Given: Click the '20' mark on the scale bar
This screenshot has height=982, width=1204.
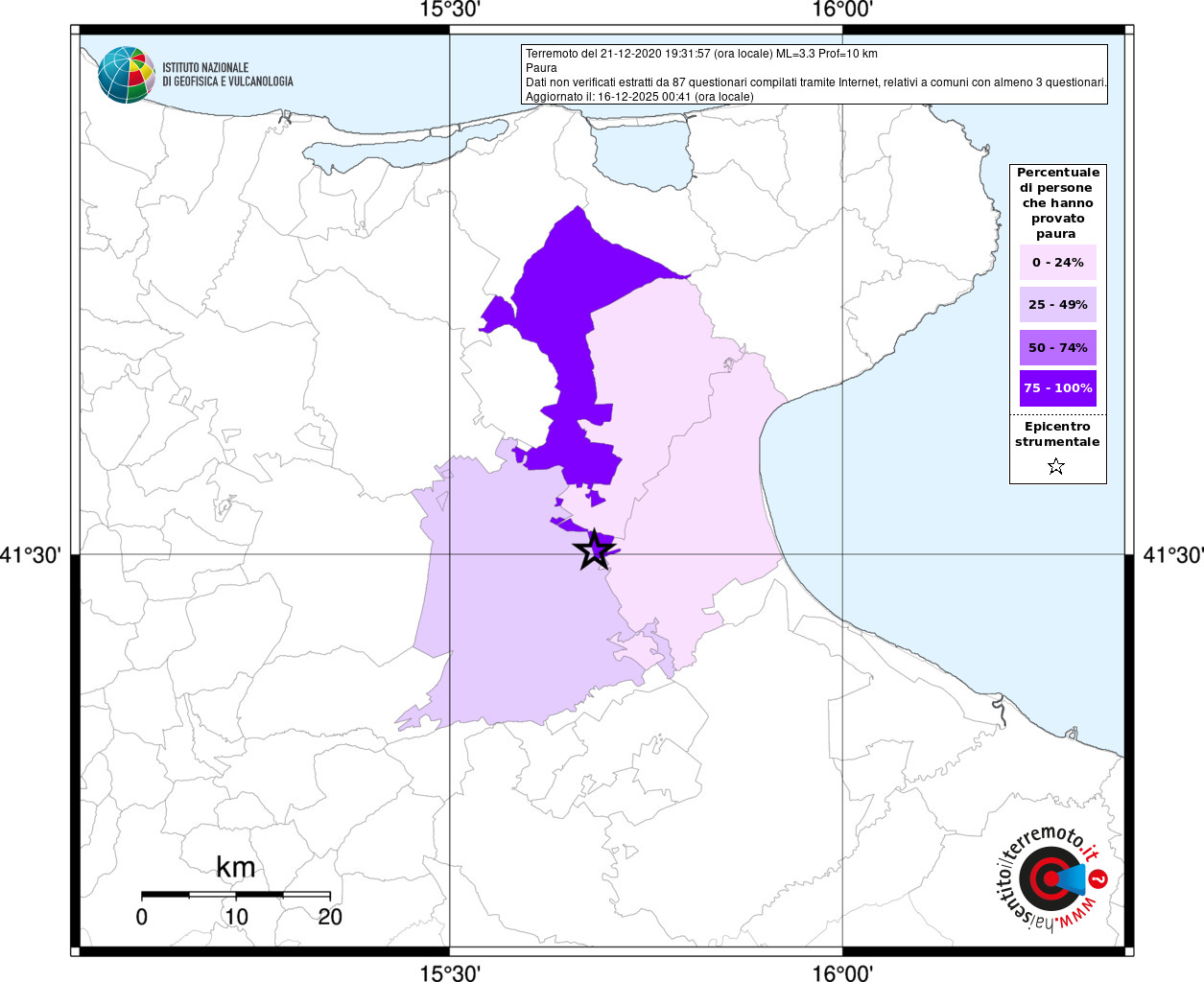Looking at the screenshot, I should coord(330,917).
